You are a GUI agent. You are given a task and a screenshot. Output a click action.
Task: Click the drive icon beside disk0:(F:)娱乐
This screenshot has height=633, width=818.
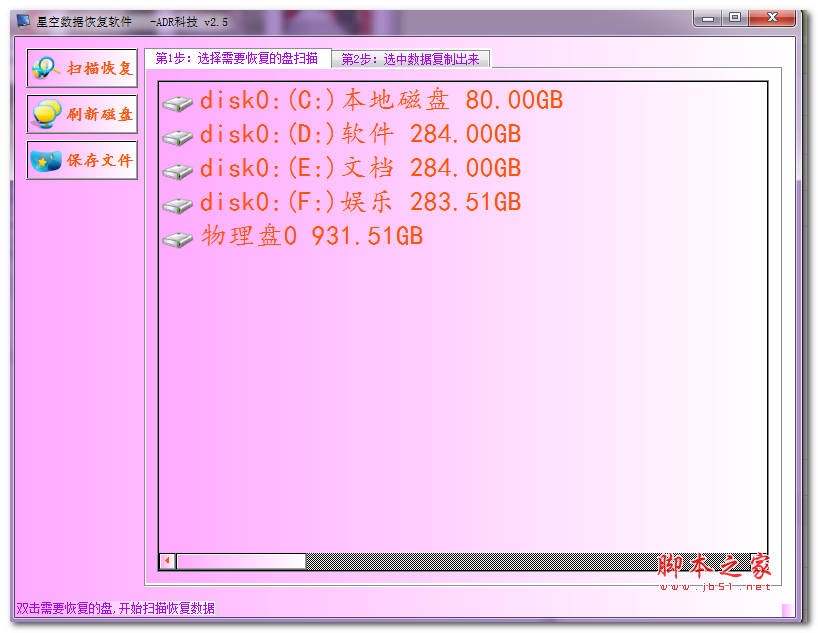tap(178, 204)
